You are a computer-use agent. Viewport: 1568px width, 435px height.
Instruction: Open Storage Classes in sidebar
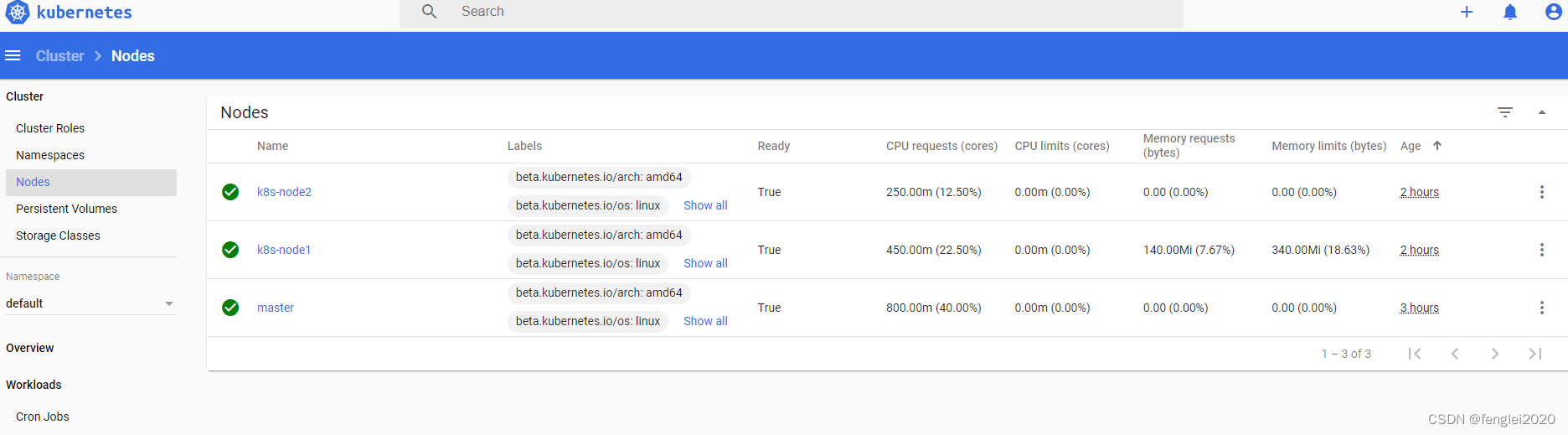click(x=58, y=236)
